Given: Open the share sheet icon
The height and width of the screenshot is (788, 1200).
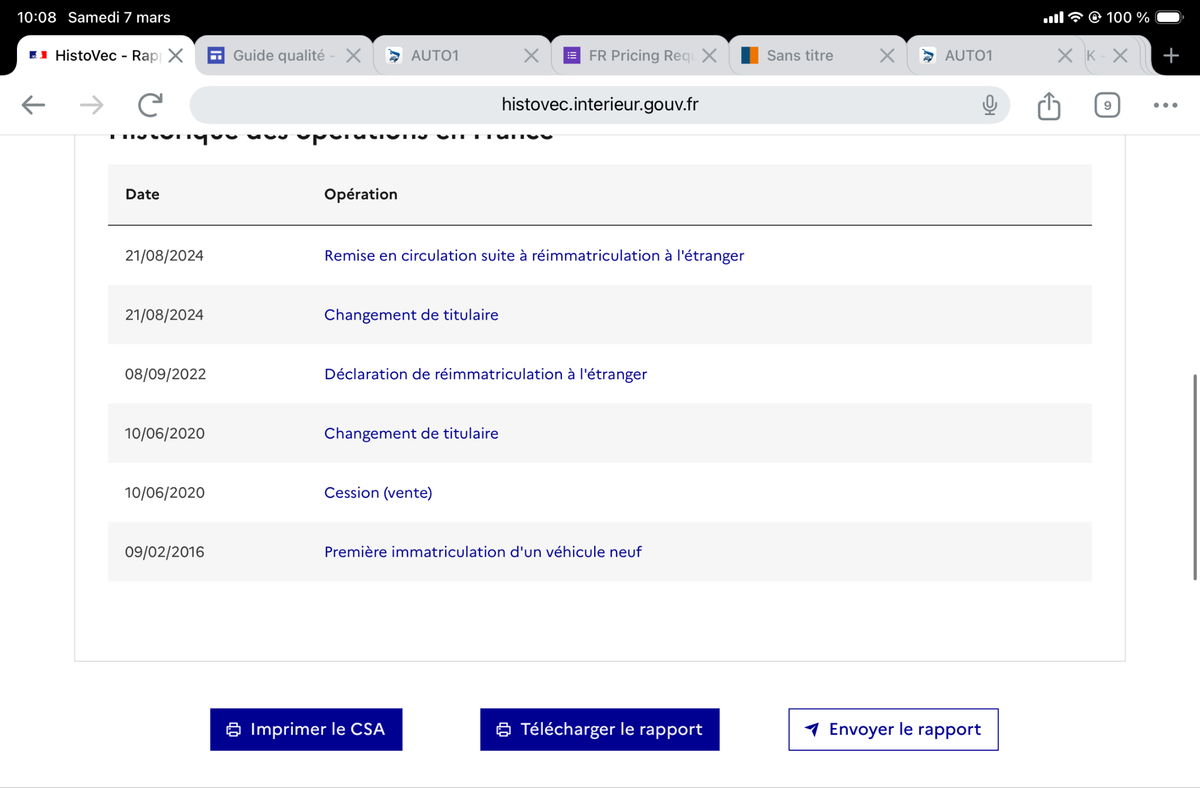Looking at the screenshot, I should coord(1048,104).
